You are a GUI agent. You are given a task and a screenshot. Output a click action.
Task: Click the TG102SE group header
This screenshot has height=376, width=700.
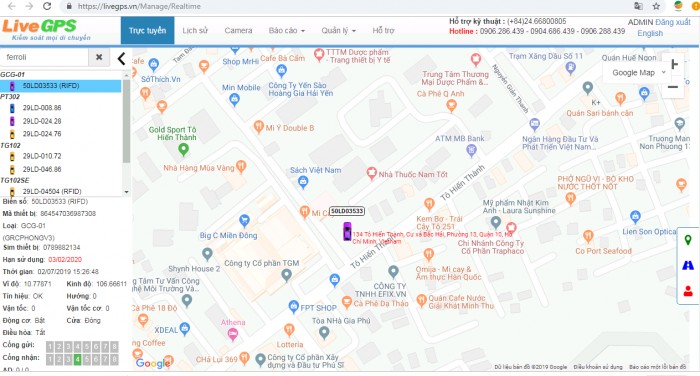coord(15,180)
